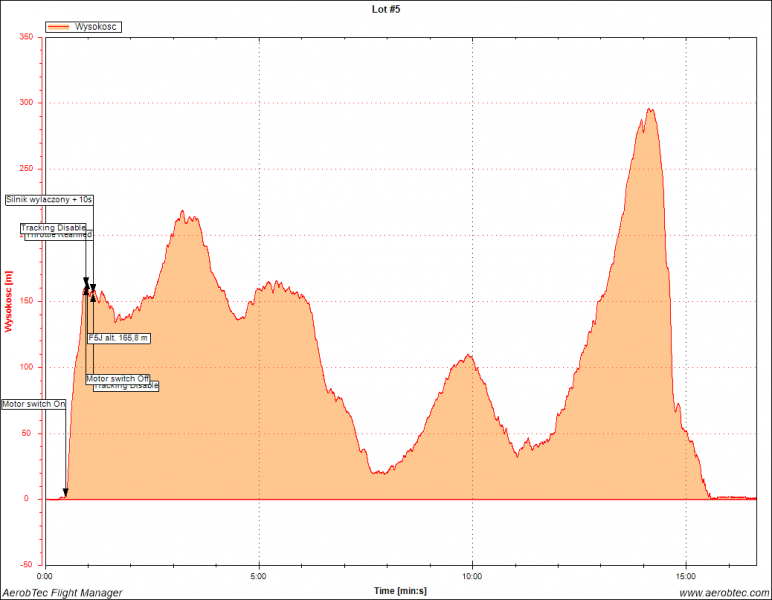Click the highest altitude peak near 14:00

click(650, 110)
